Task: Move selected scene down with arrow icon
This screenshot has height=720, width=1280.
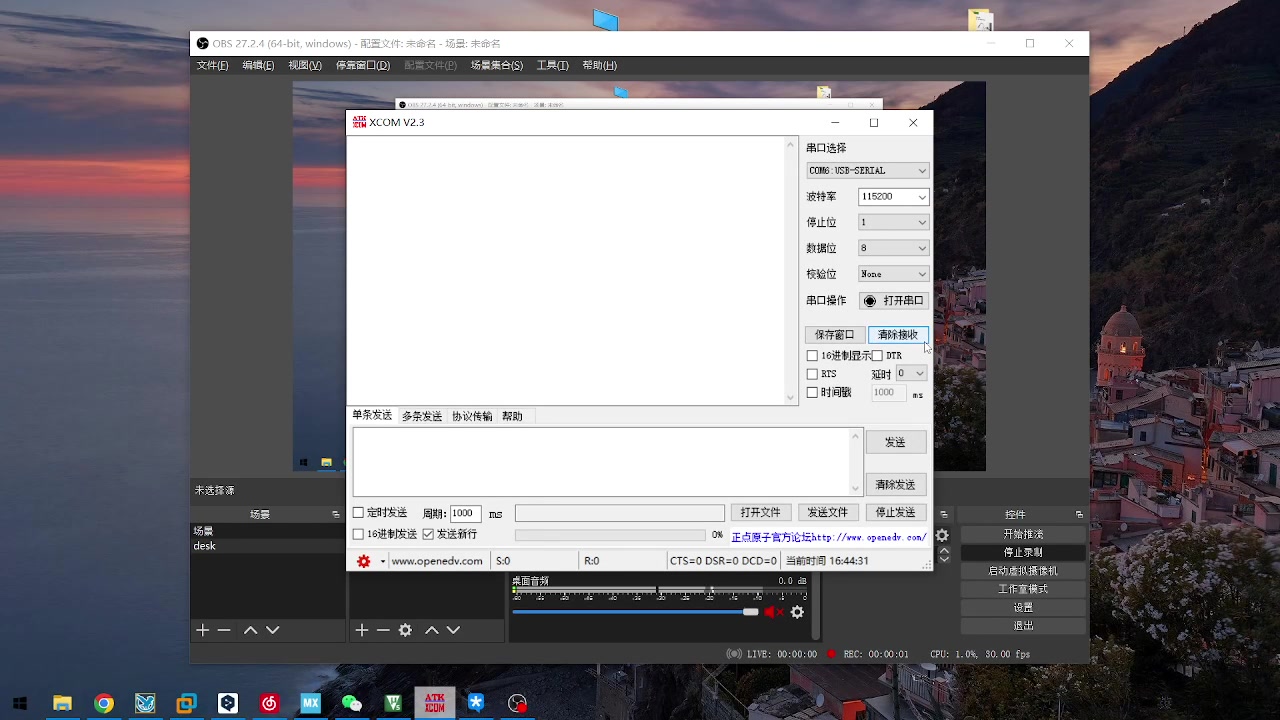Action: [272, 630]
